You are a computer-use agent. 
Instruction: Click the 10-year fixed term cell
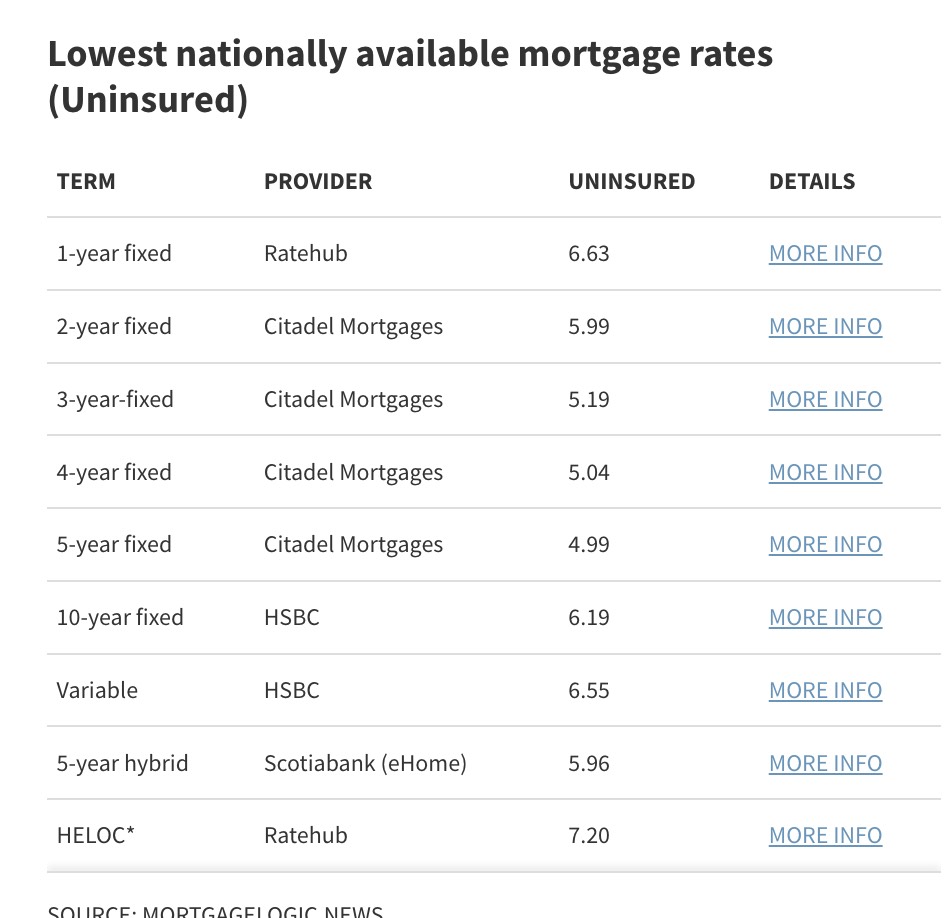point(120,618)
